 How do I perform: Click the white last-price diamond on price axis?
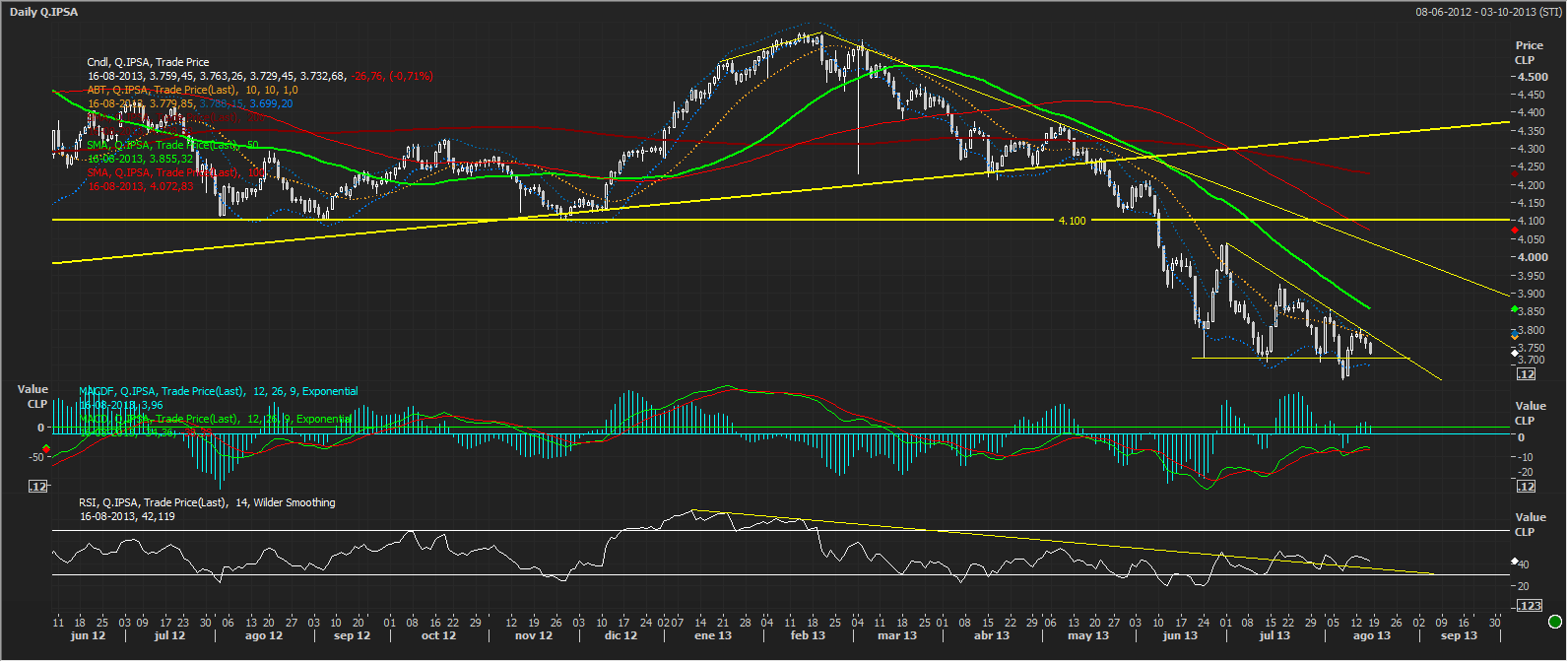[x=1515, y=353]
